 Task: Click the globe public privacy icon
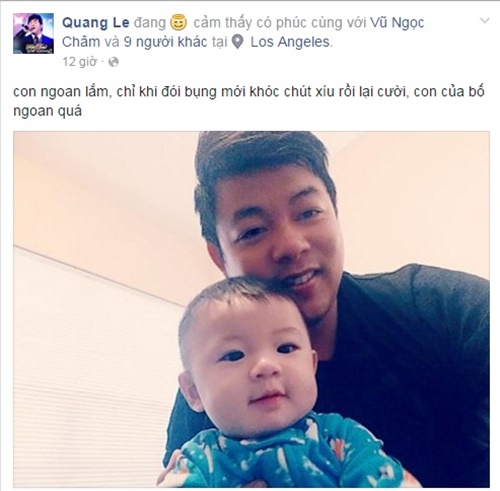tap(113, 62)
